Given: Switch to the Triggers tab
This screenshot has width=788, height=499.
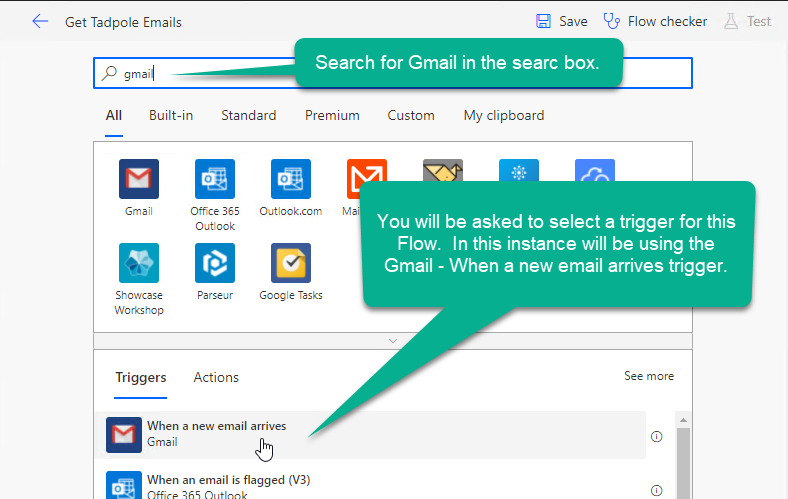Looking at the screenshot, I should (x=141, y=377).
